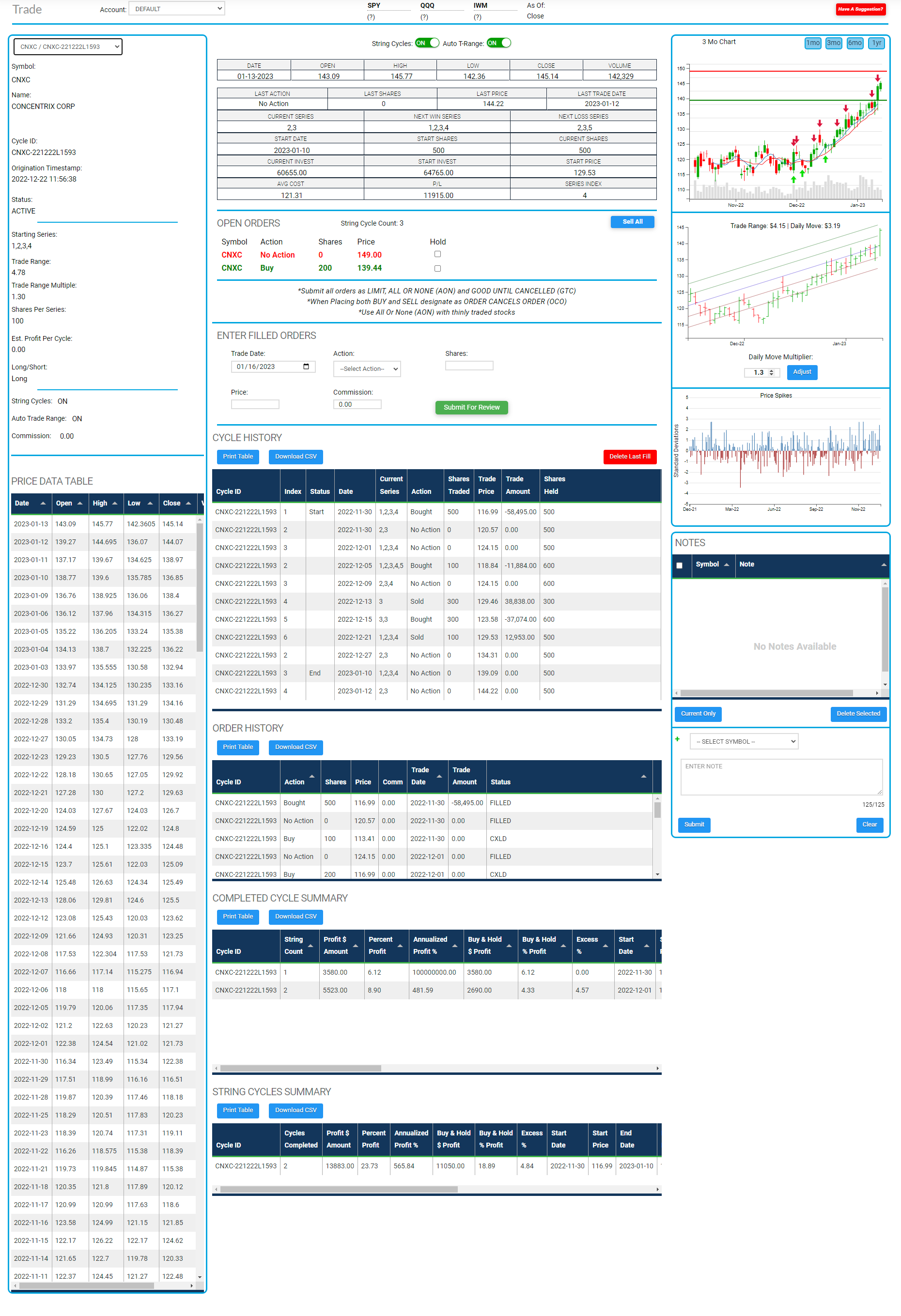Image resolution: width=901 pixels, height=1316 pixels.
Task: Open the SELECT SYMBOL dropdown in Notes
Action: point(744,741)
